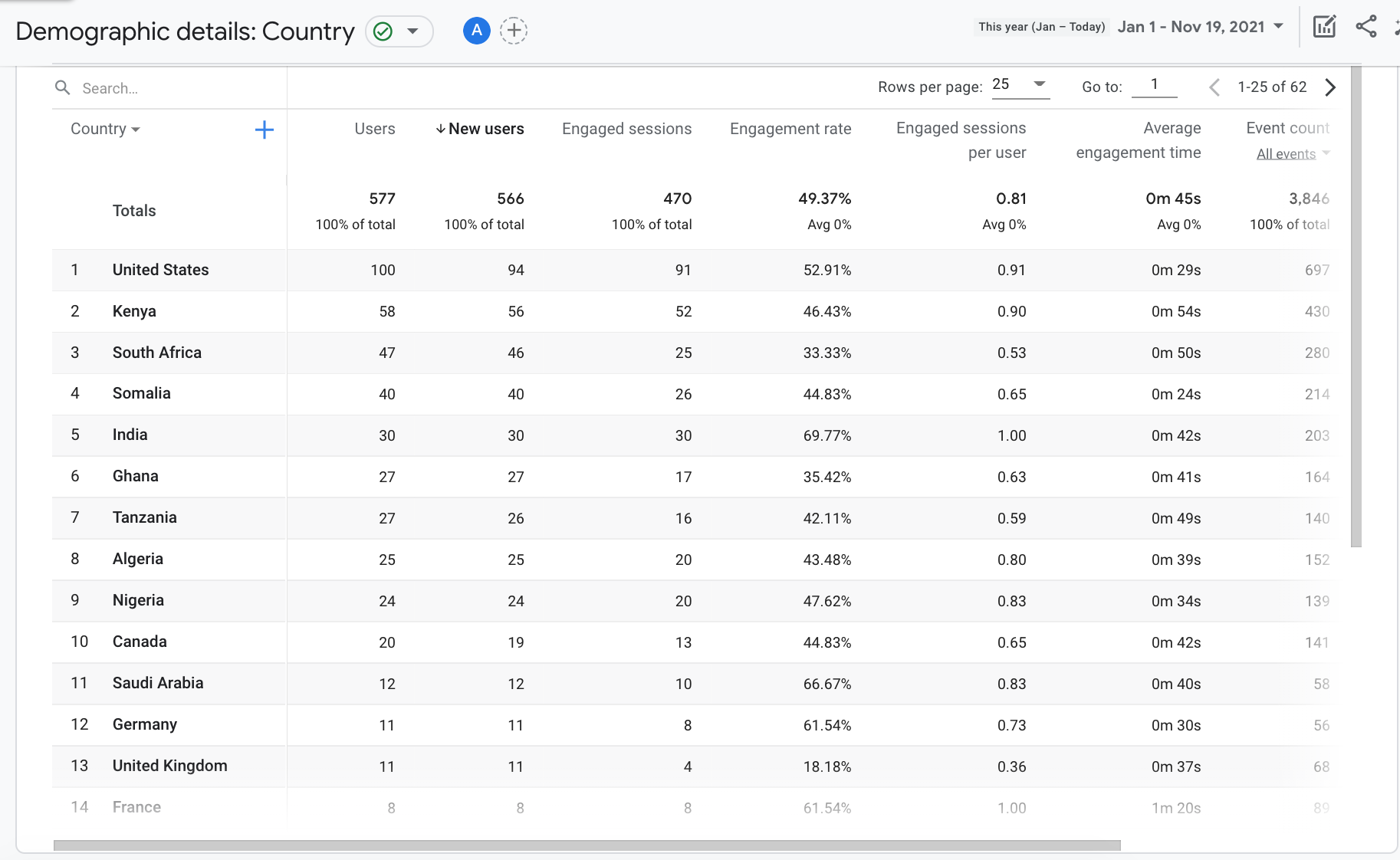Open the All Users segment A badge

coord(476,31)
